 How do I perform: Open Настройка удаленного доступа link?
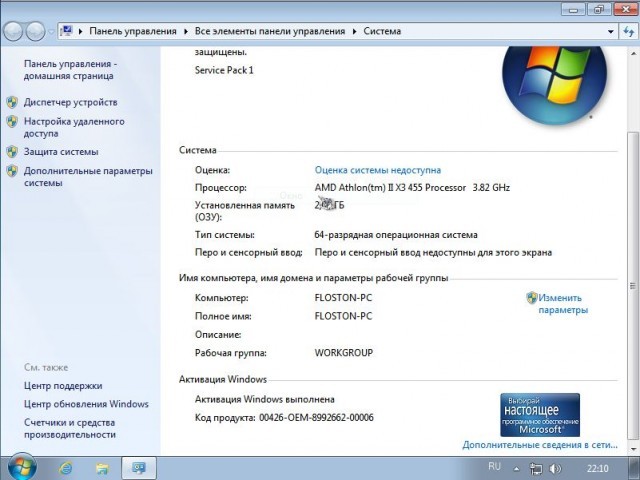[x=74, y=127]
